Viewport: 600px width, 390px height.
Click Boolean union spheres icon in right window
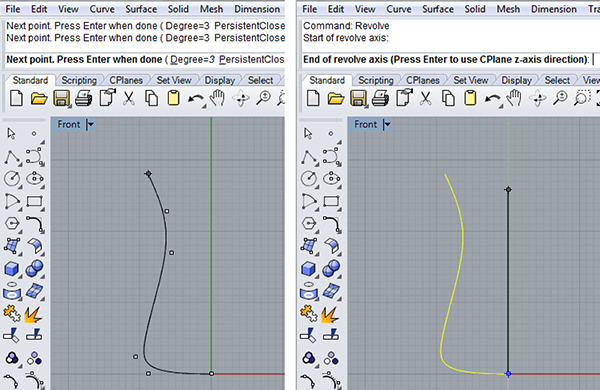click(x=331, y=269)
